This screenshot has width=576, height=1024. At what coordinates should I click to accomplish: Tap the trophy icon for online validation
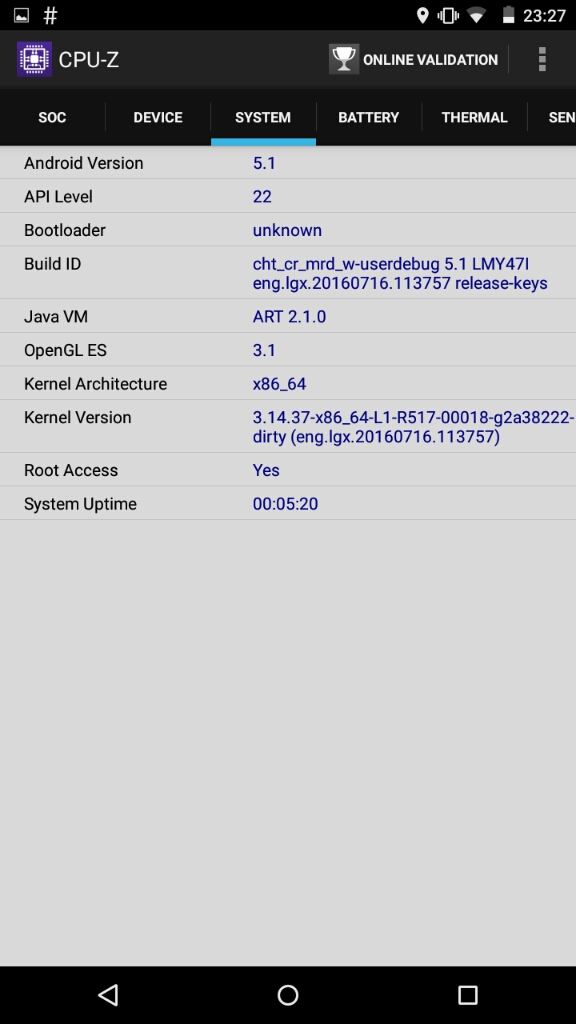(x=344, y=59)
